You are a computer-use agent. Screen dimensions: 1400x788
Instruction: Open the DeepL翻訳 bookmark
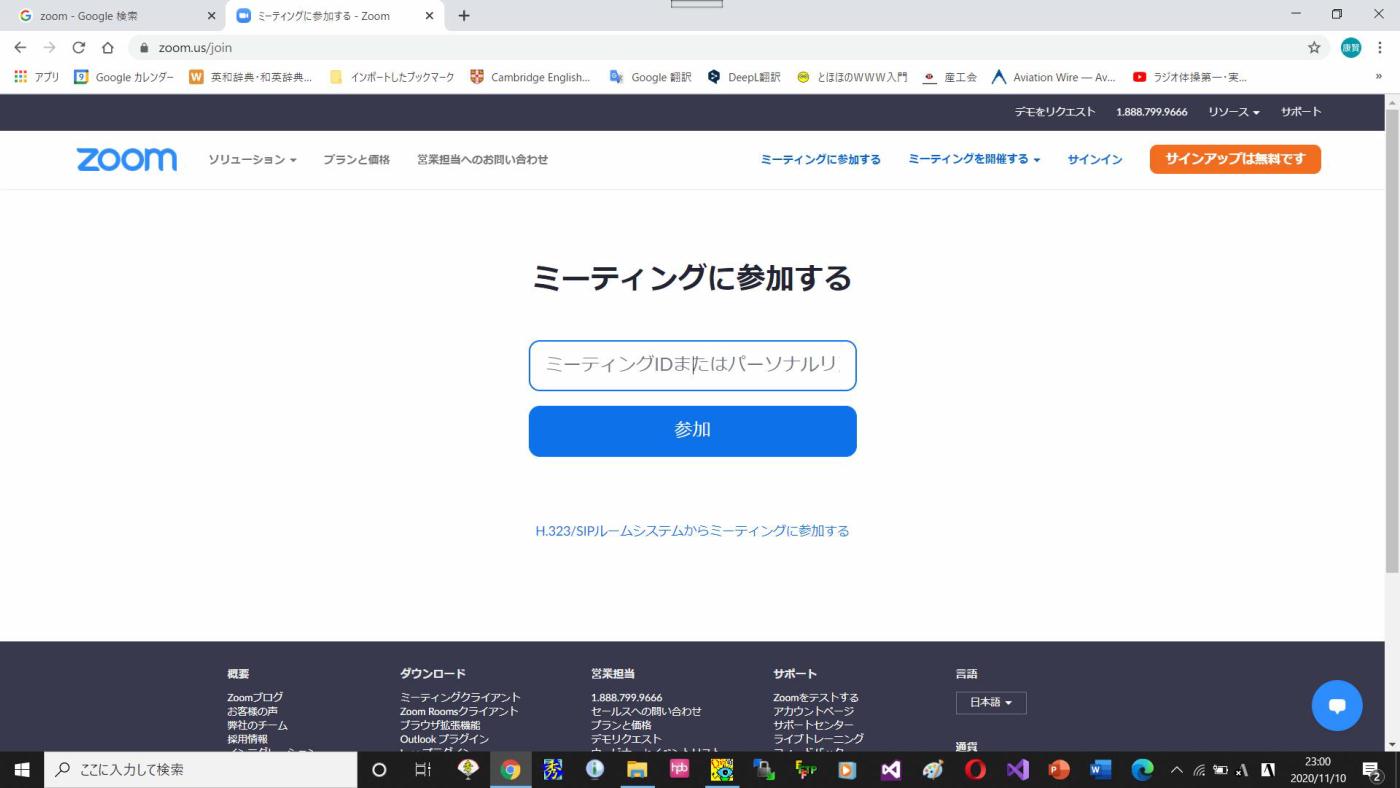(744, 77)
